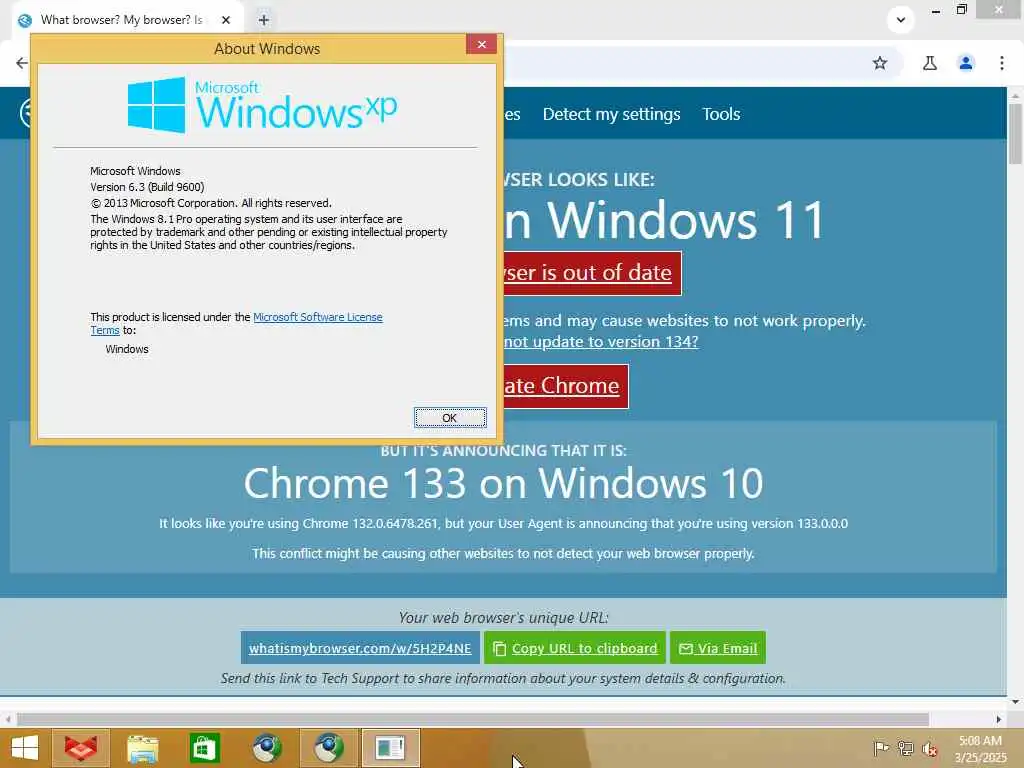Click the 'Via Email' green button
The image size is (1024, 768).
pyautogui.click(x=718, y=648)
